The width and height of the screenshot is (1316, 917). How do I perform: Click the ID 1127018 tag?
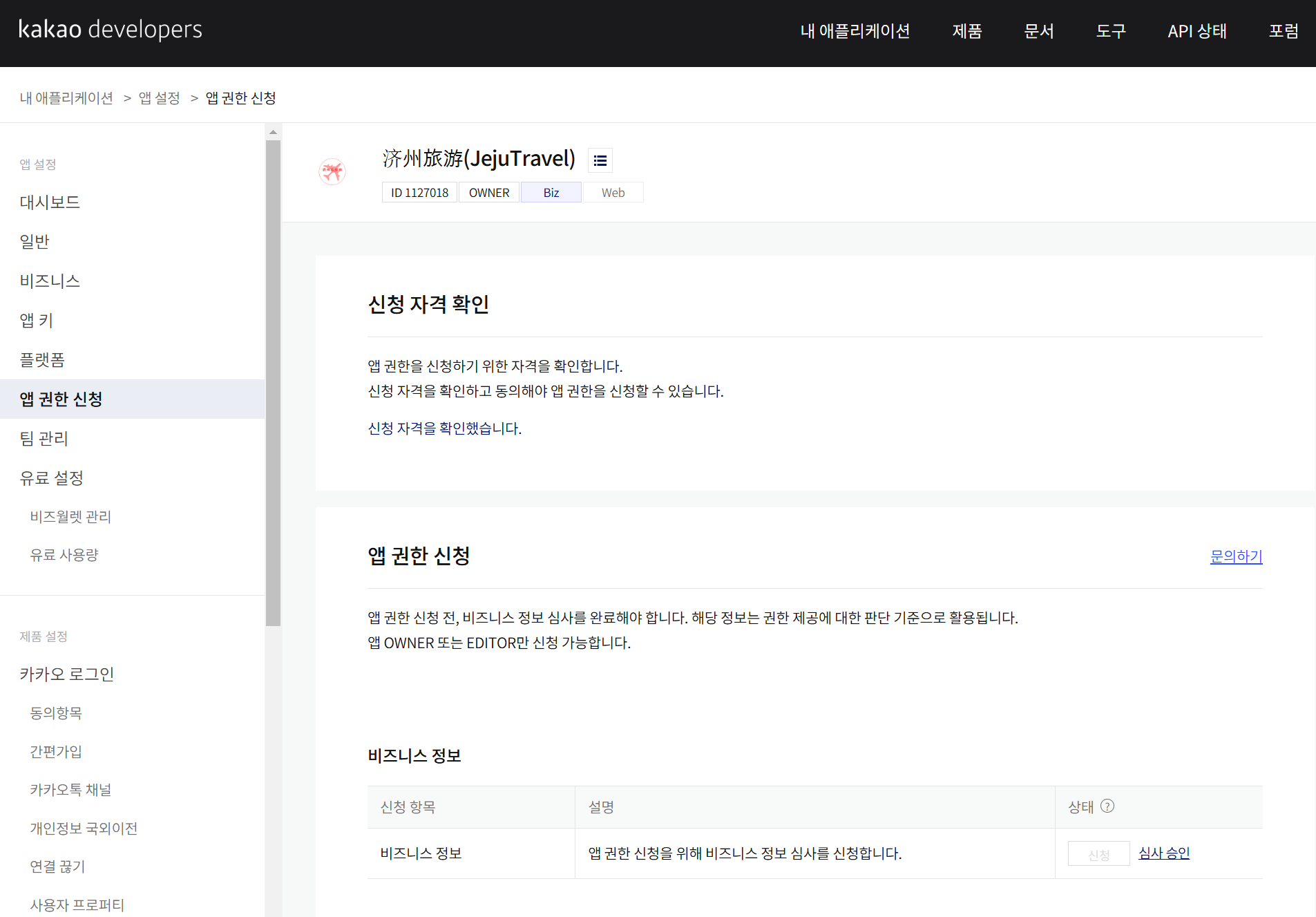(x=419, y=193)
